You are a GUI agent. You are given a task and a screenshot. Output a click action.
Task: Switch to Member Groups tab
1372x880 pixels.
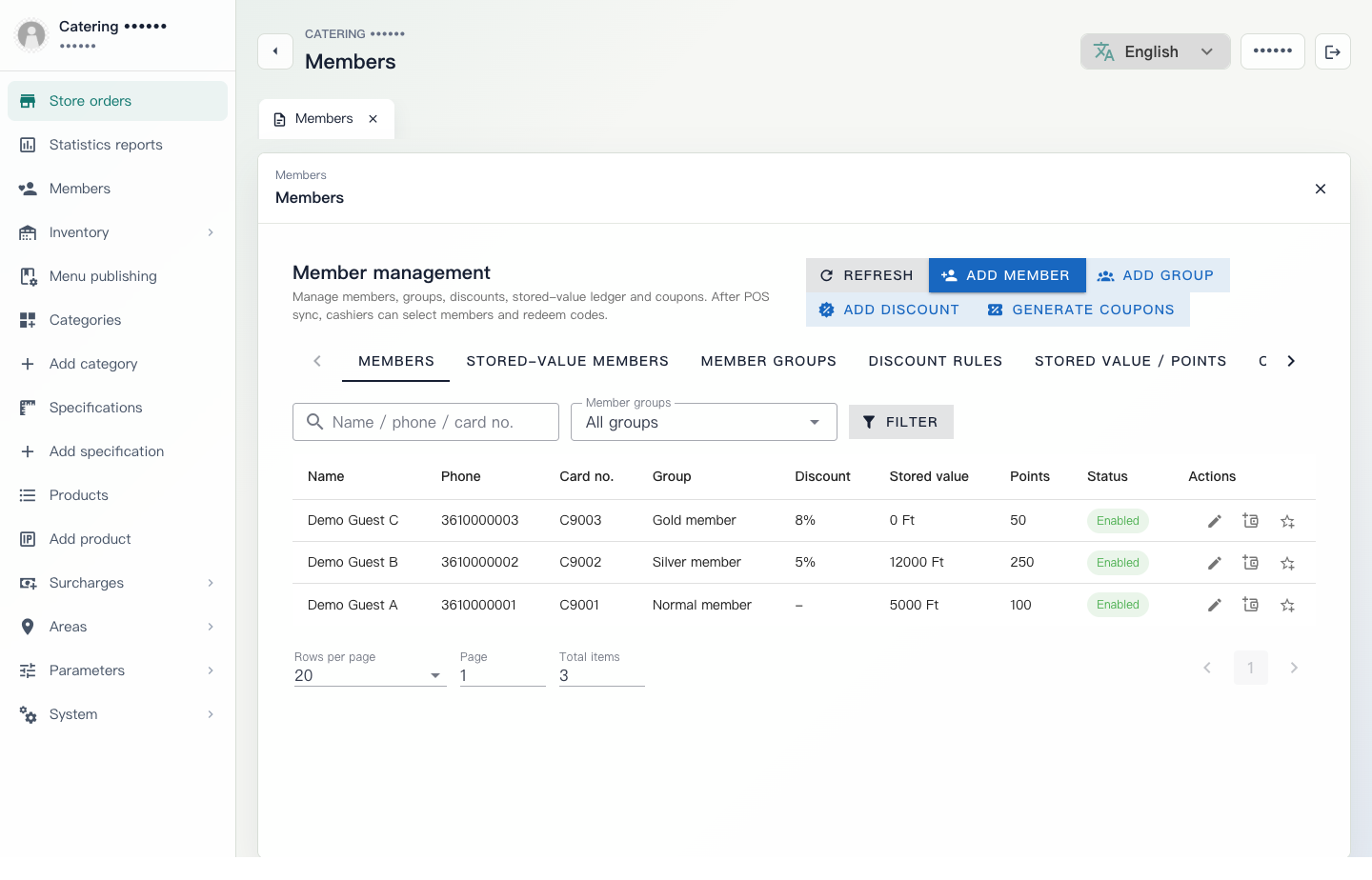(769, 361)
